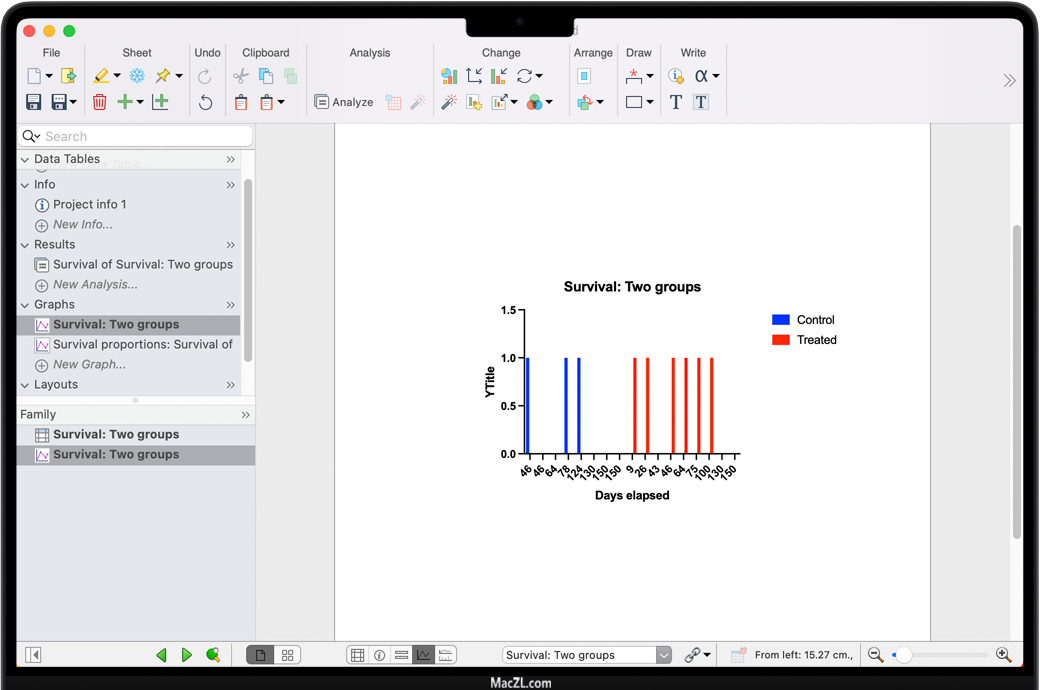Adjust the zoom slider handle

pyautogui.click(x=904, y=655)
